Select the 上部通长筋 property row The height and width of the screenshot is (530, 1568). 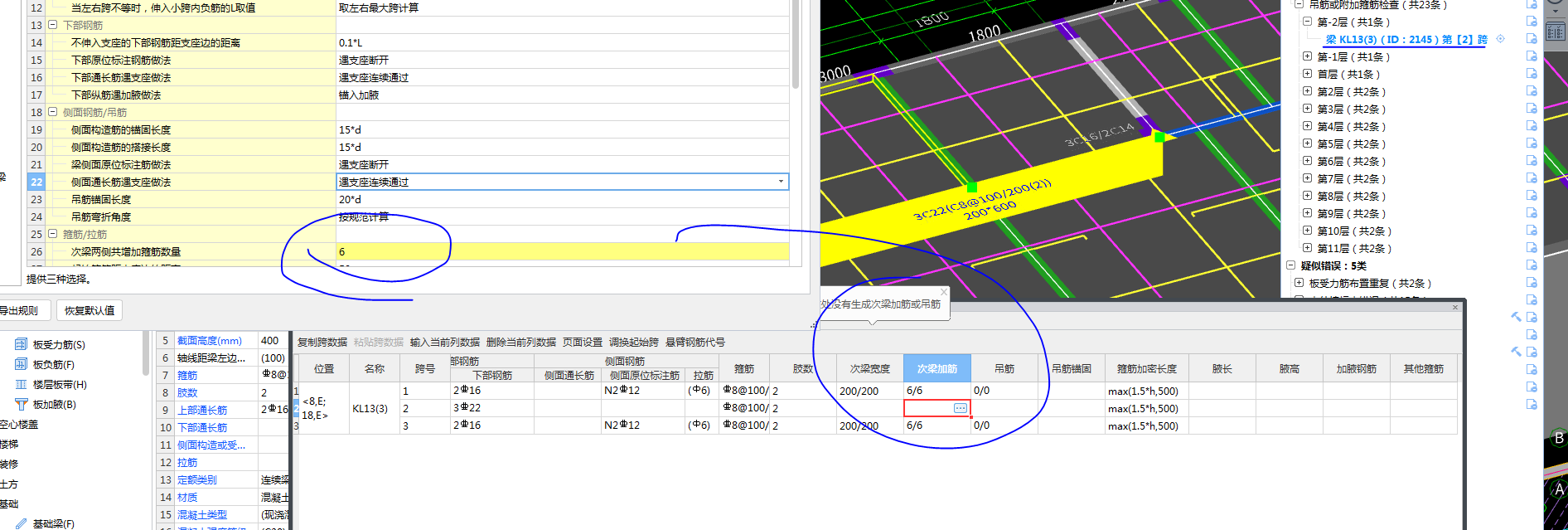pyautogui.click(x=222, y=410)
